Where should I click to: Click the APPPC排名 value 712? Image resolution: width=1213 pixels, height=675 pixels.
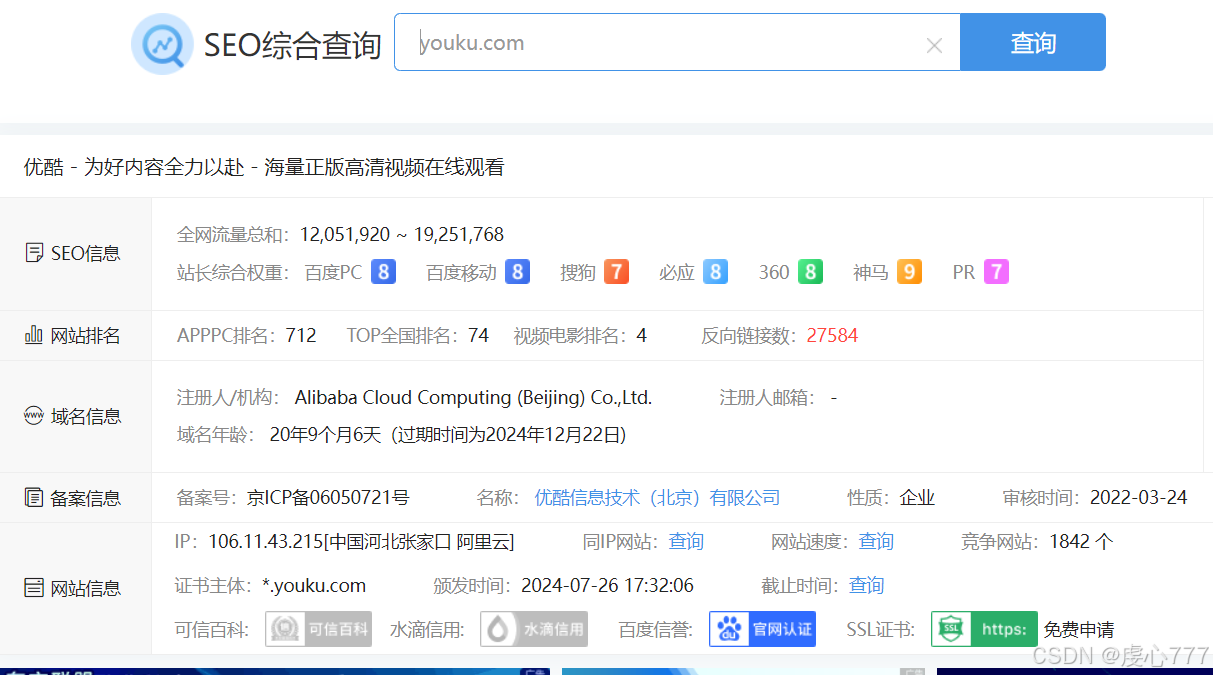[301, 336]
